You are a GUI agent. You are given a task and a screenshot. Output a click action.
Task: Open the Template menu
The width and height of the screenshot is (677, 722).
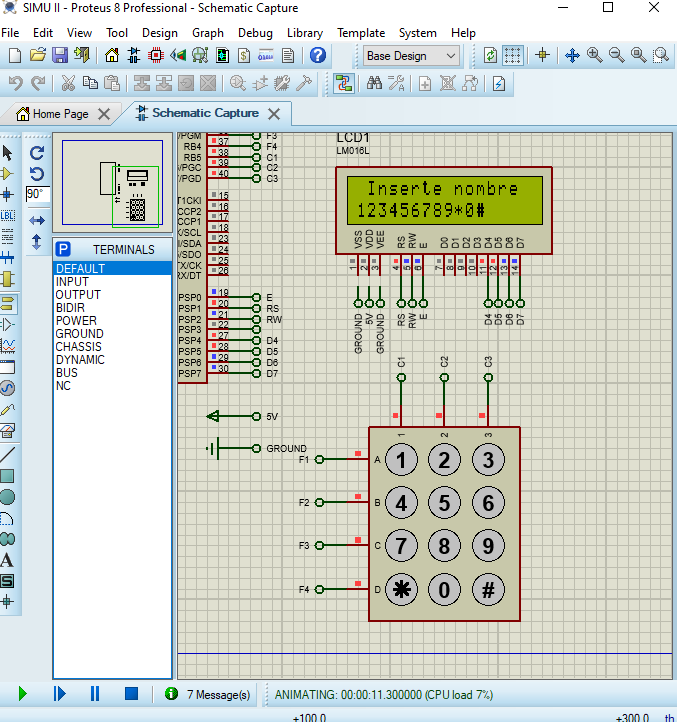coord(361,33)
